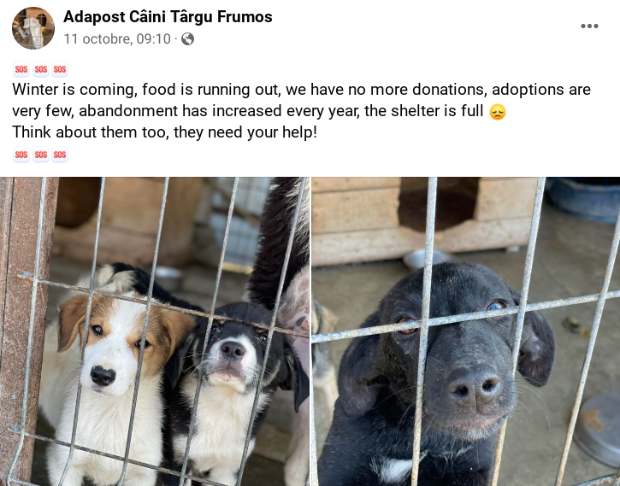The height and width of the screenshot is (486, 620).
Task: Click the black-and-white puppy's nose in the left photo
Action: click(x=232, y=350)
